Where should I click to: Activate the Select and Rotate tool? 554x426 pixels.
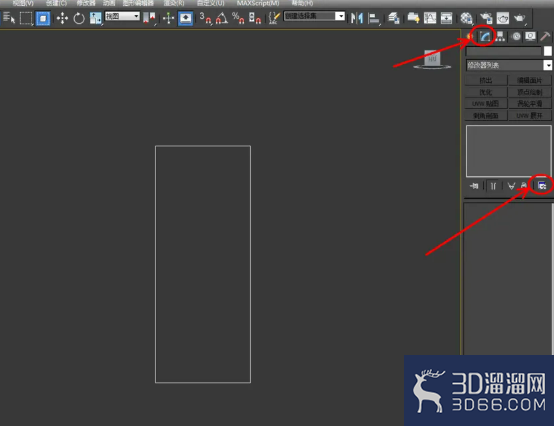[x=79, y=18]
